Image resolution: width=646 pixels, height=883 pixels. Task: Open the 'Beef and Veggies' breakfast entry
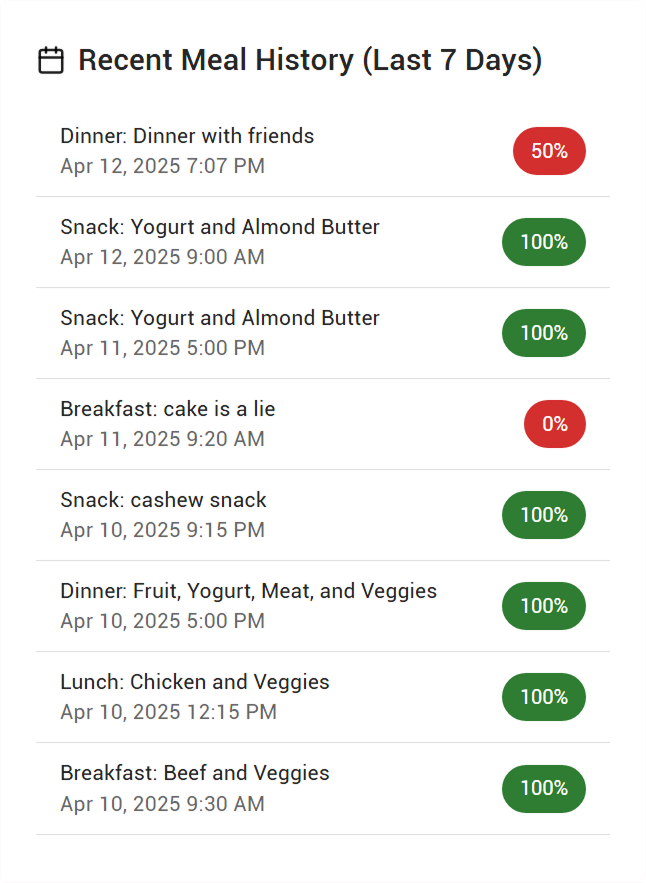323,788
